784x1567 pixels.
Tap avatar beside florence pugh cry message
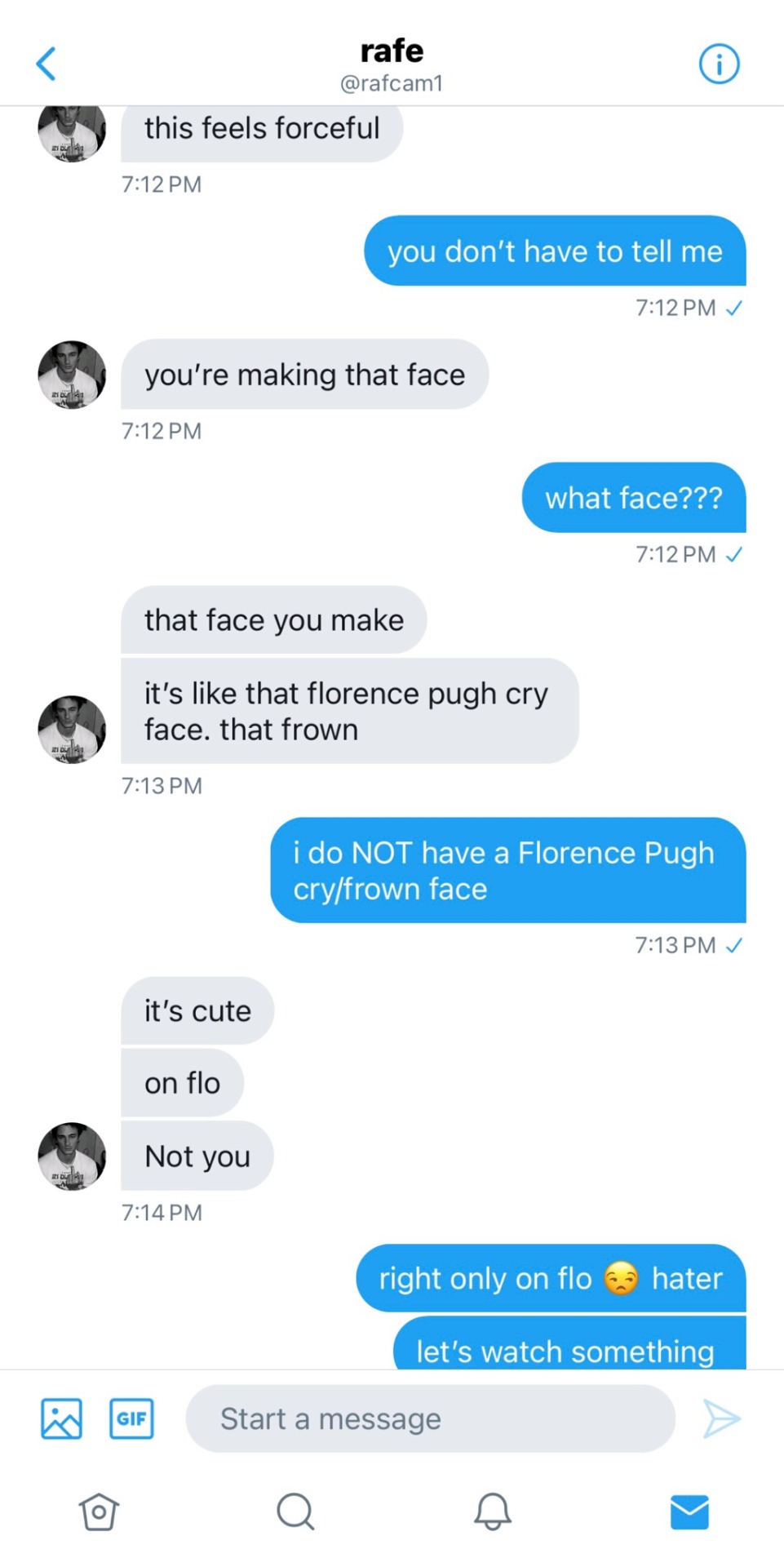(72, 729)
